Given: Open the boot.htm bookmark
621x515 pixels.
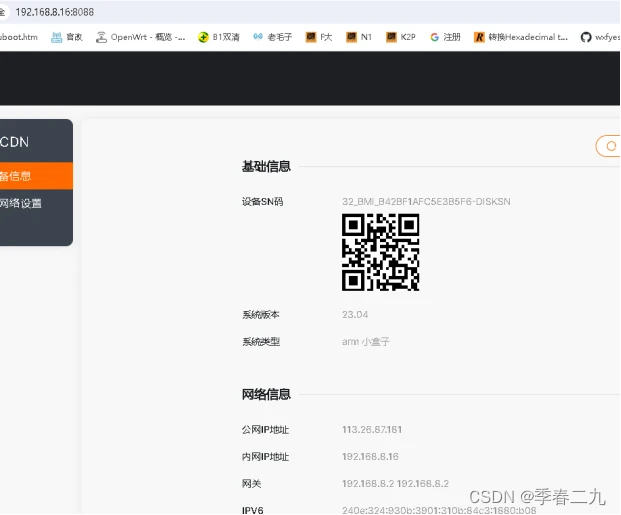Looking at the screenshot, I should (19, 37).
